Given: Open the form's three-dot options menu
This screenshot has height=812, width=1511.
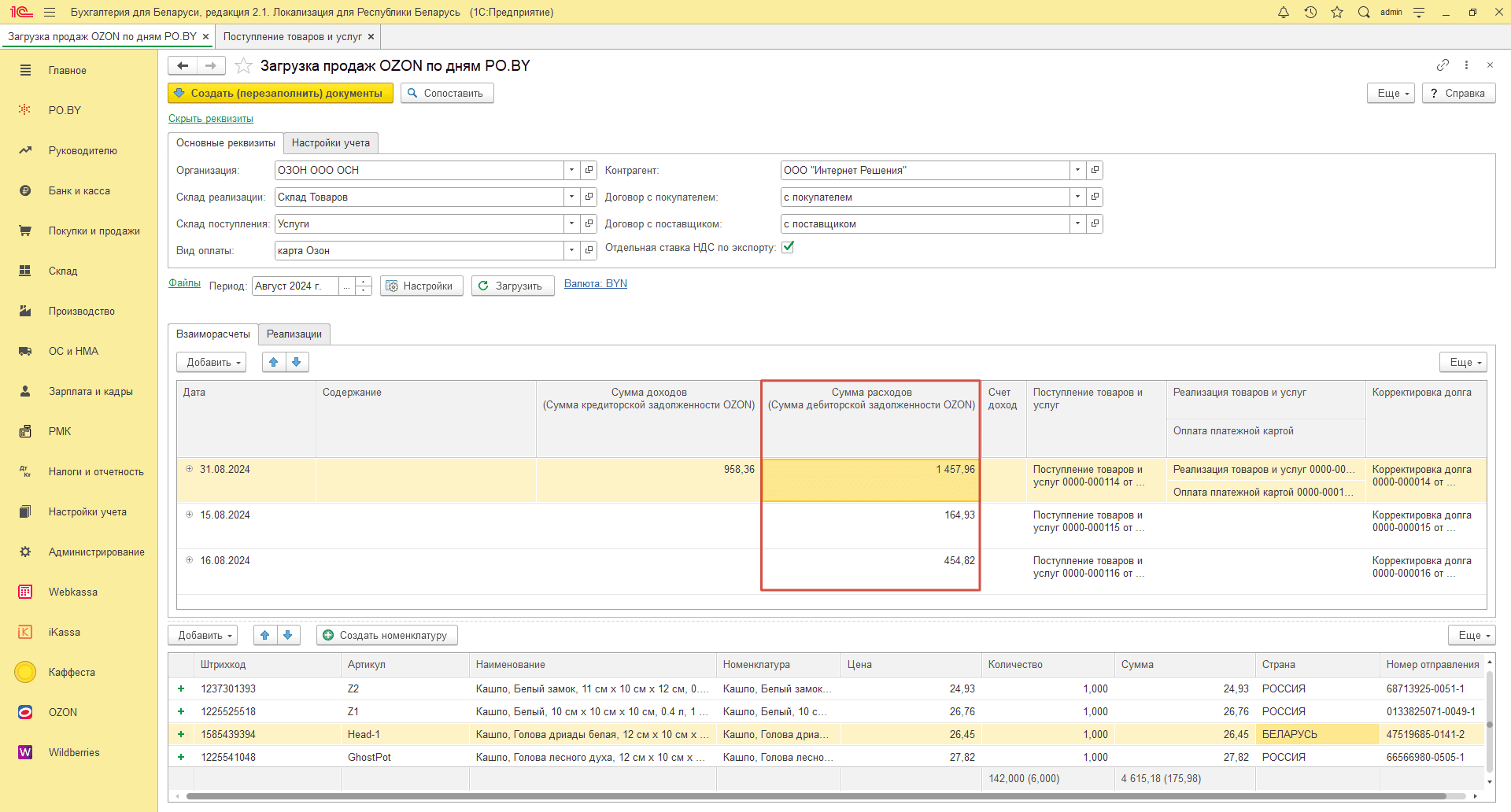Looking at the screenshot, I should point(1466,65).
